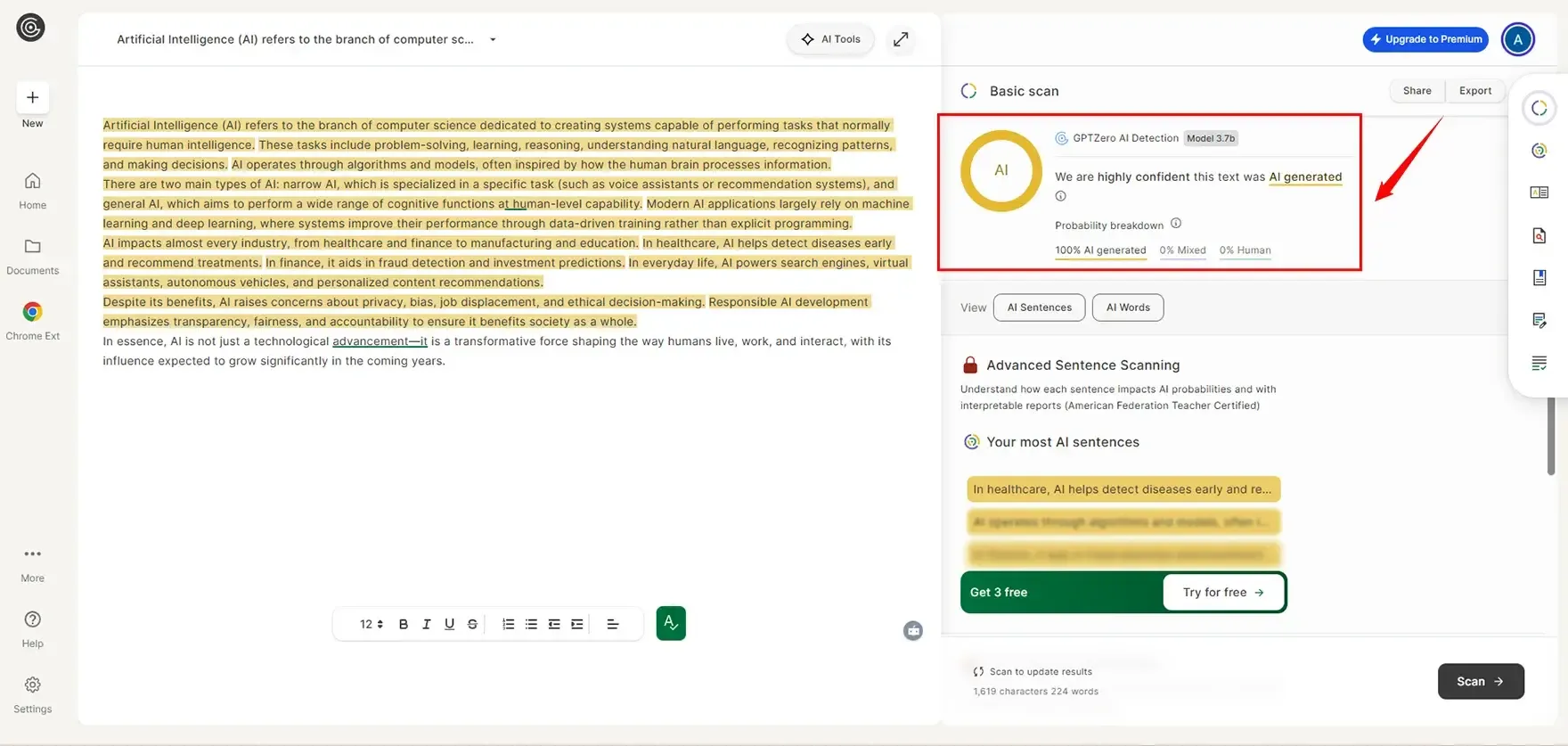Click the 1,619 characters 224 words count

click(1035, 692)
